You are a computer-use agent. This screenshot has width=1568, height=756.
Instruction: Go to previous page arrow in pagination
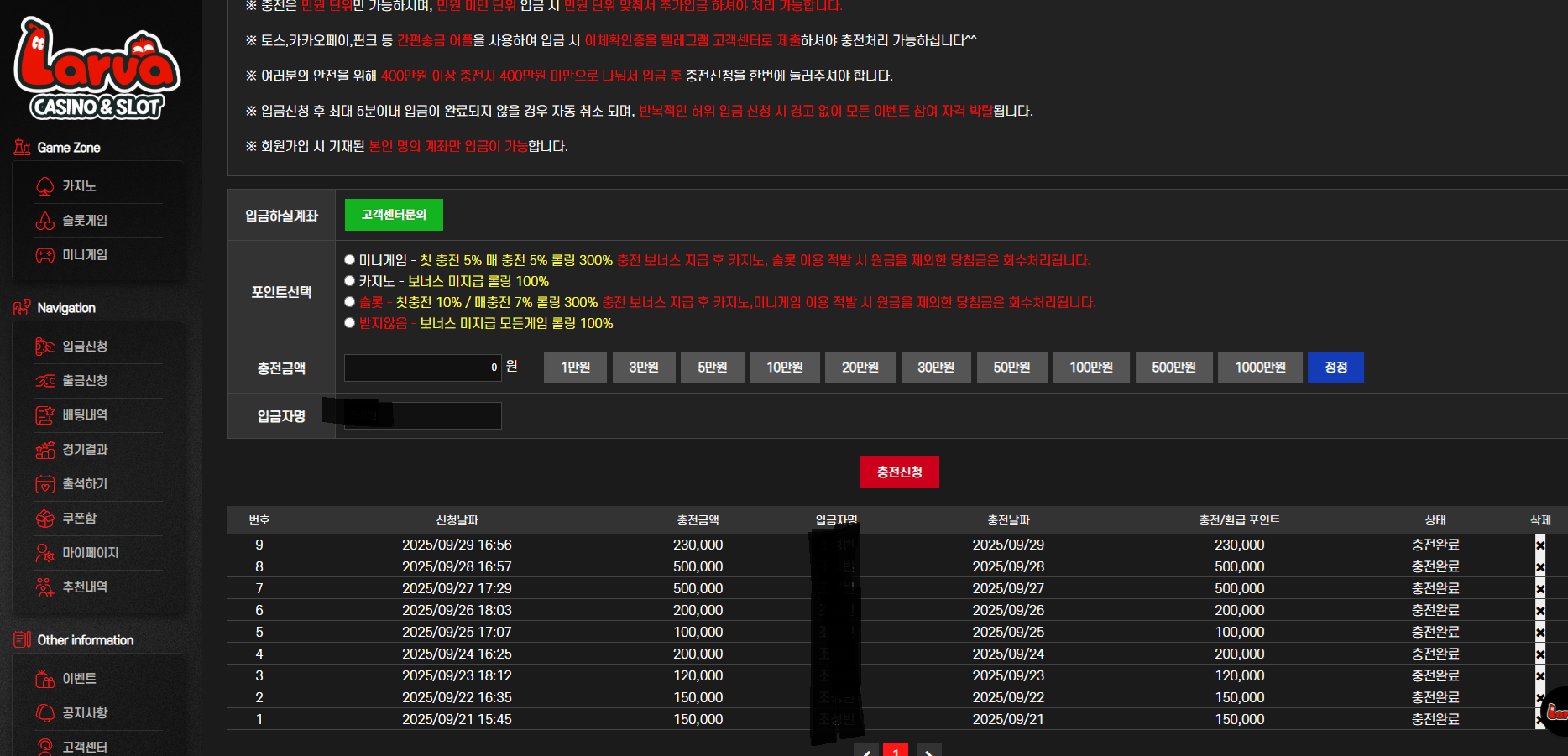[866, 750]
